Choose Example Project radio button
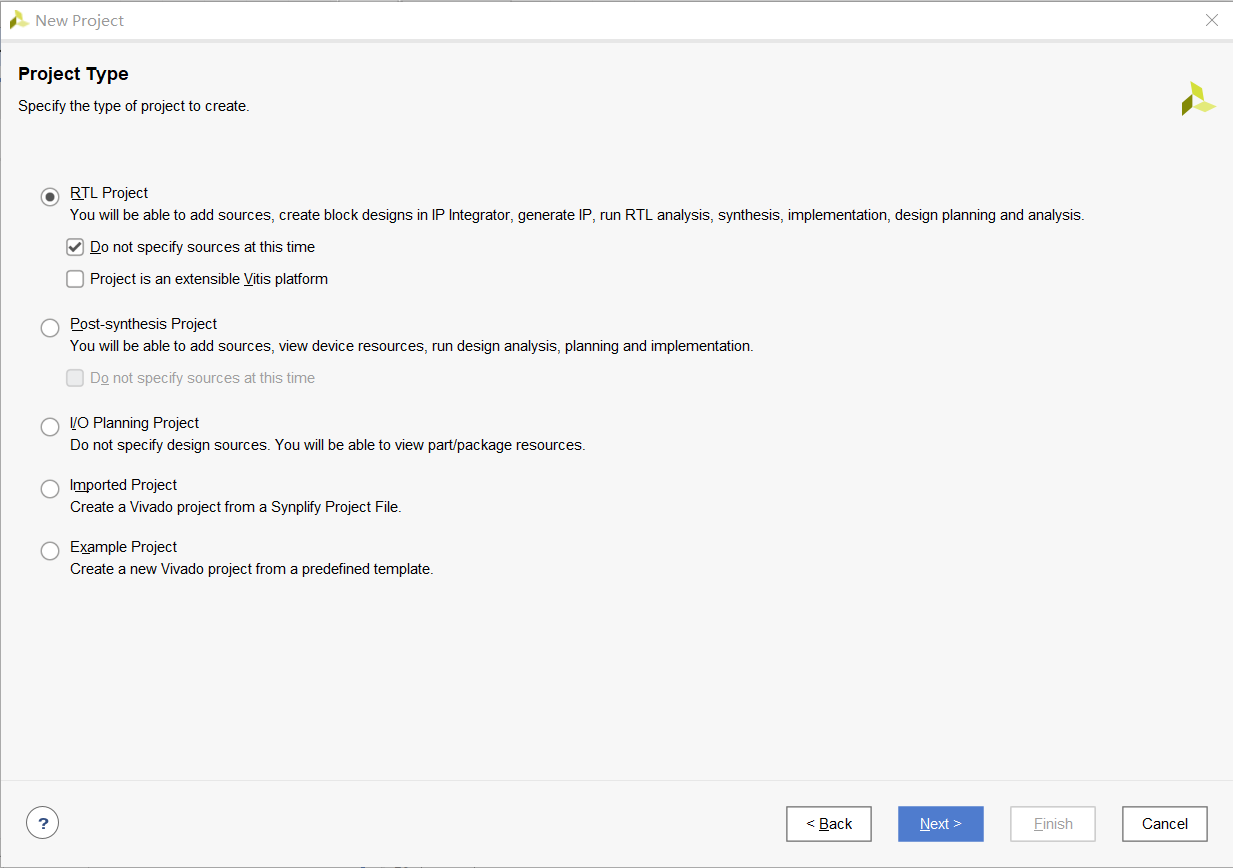This screenshot has width=1233, height=868. [50, 551]
